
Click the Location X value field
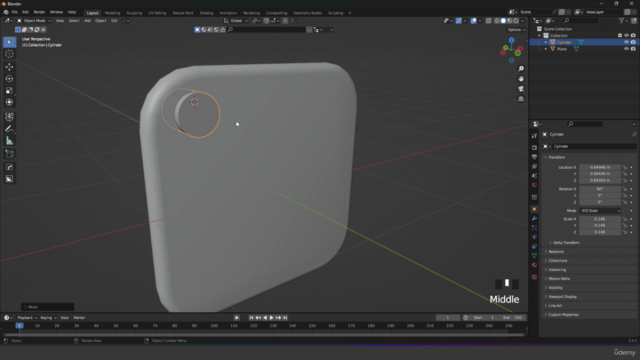[600, 167]
